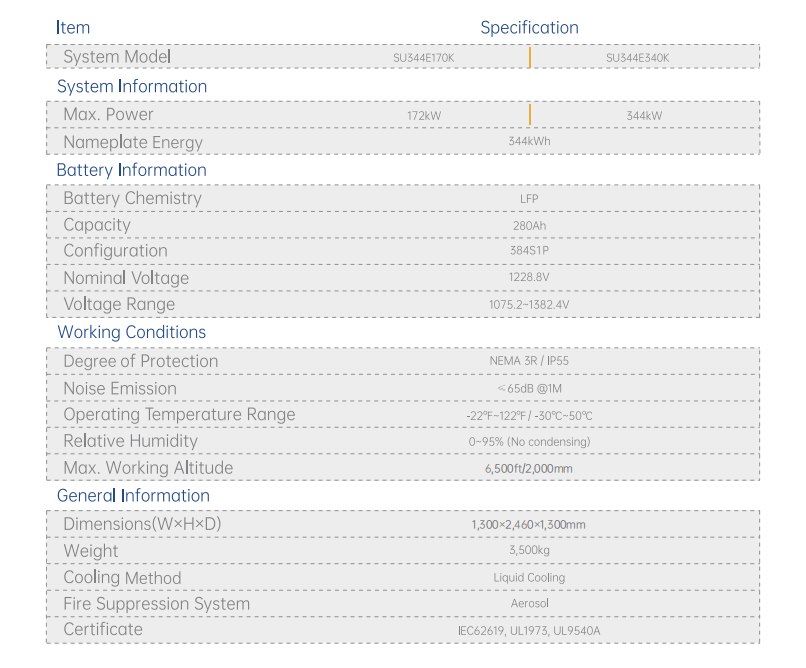Click the SU344E170K model value

tap(424, 58)
